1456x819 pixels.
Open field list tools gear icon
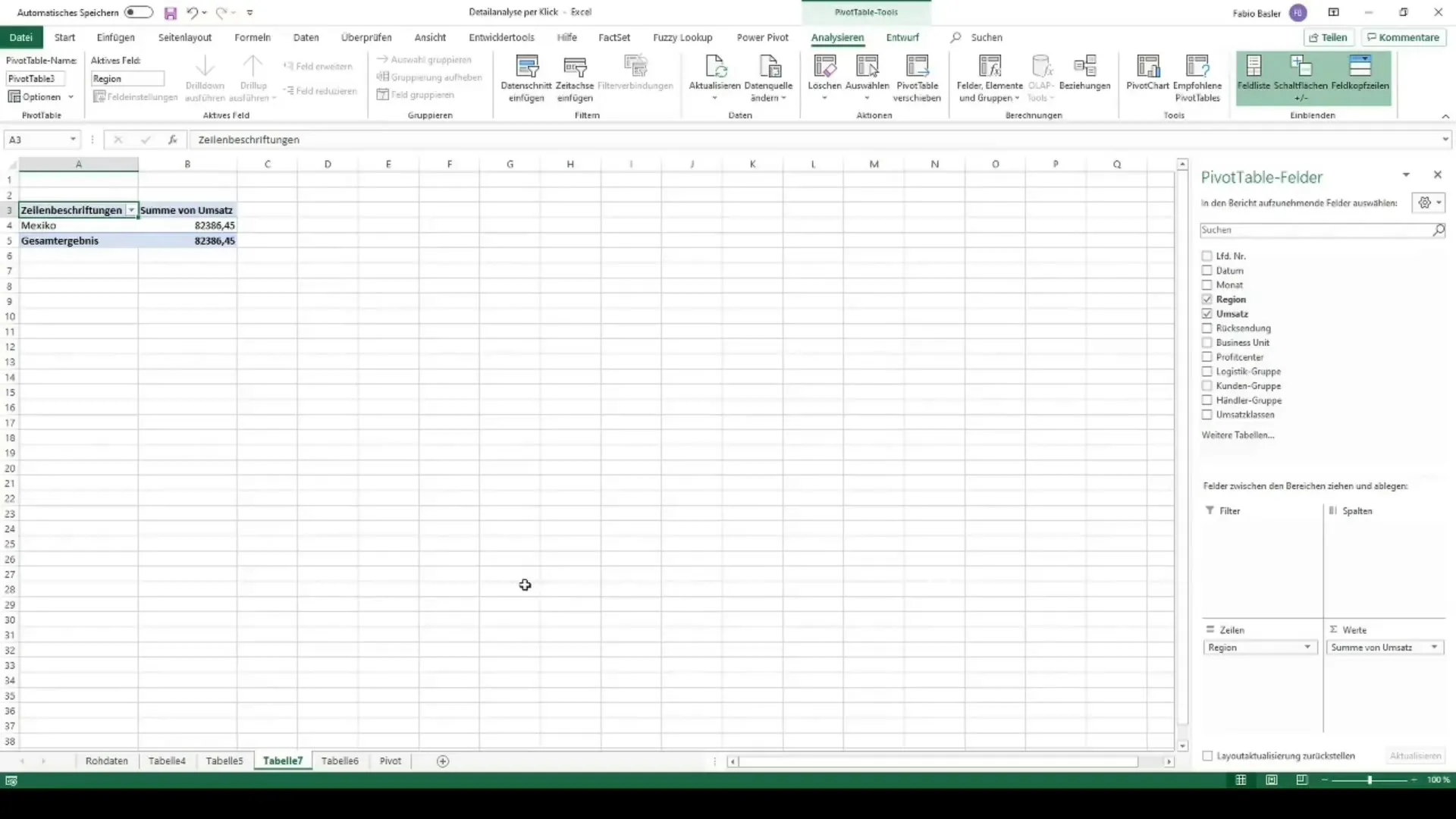pyautogui.click(x=1429, y=202)
